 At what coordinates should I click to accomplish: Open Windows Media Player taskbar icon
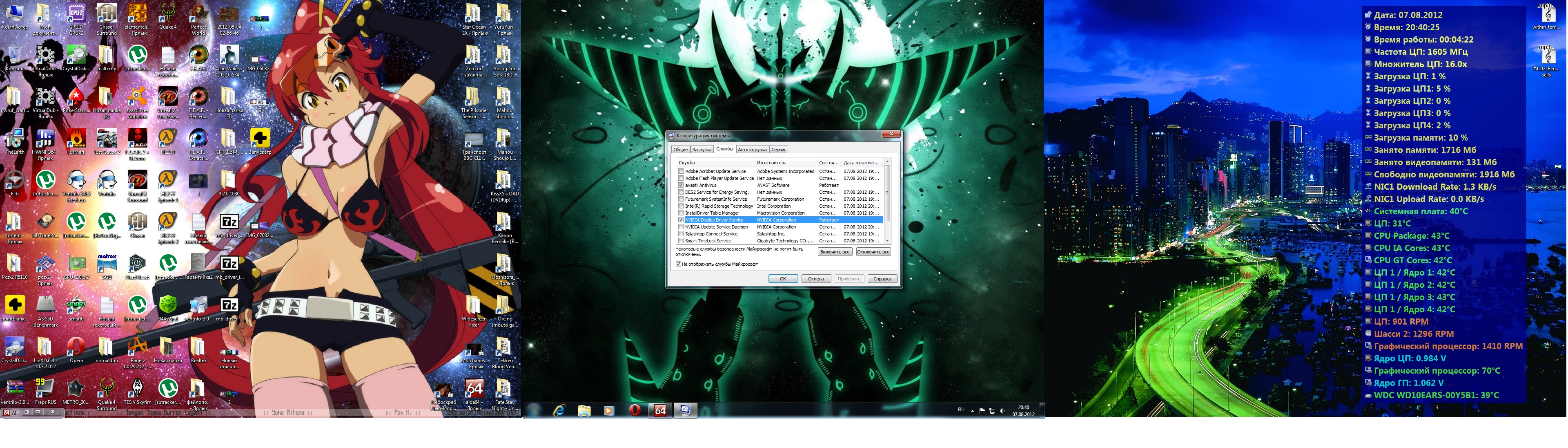point(609,410)
